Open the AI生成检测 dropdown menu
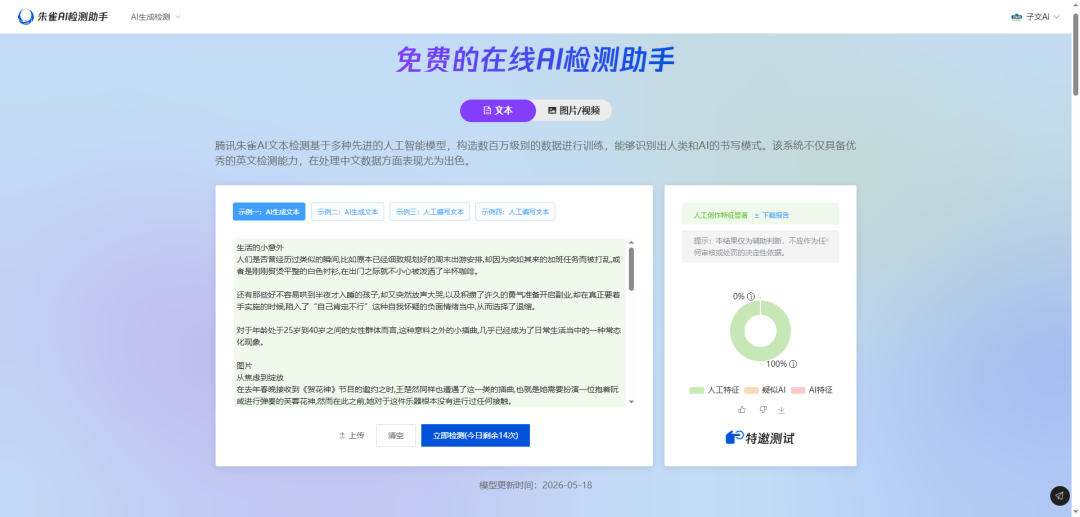This screenshot has width=1080, height=517. point(156,17)
